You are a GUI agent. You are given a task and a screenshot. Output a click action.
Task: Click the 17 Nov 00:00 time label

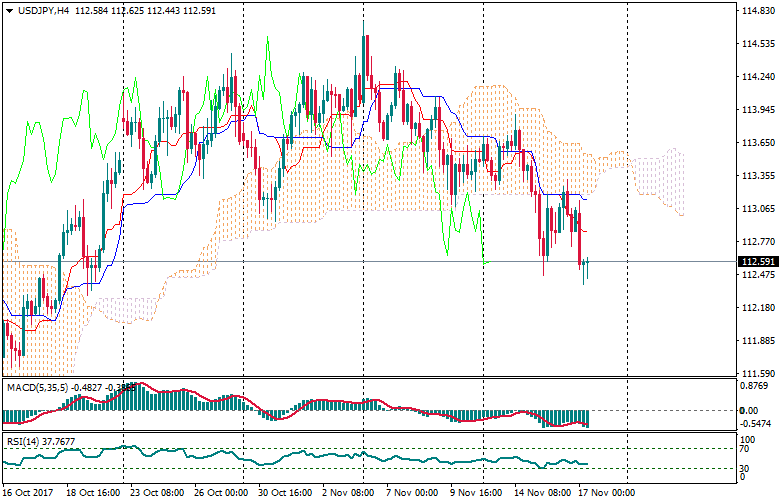pos(605,494)
